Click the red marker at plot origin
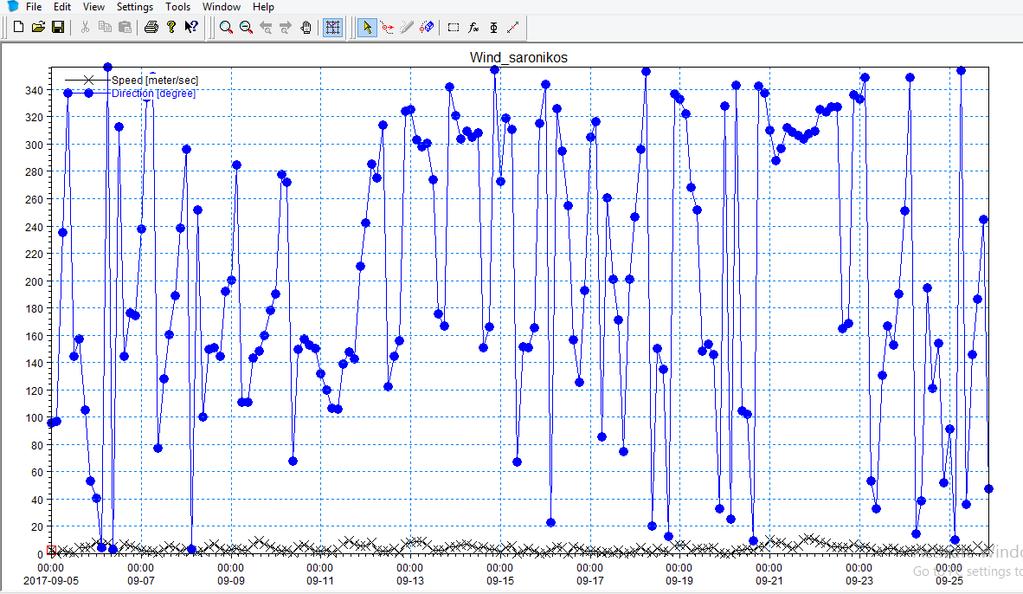Screen dimensions: 1023x594 click(52, 551)
